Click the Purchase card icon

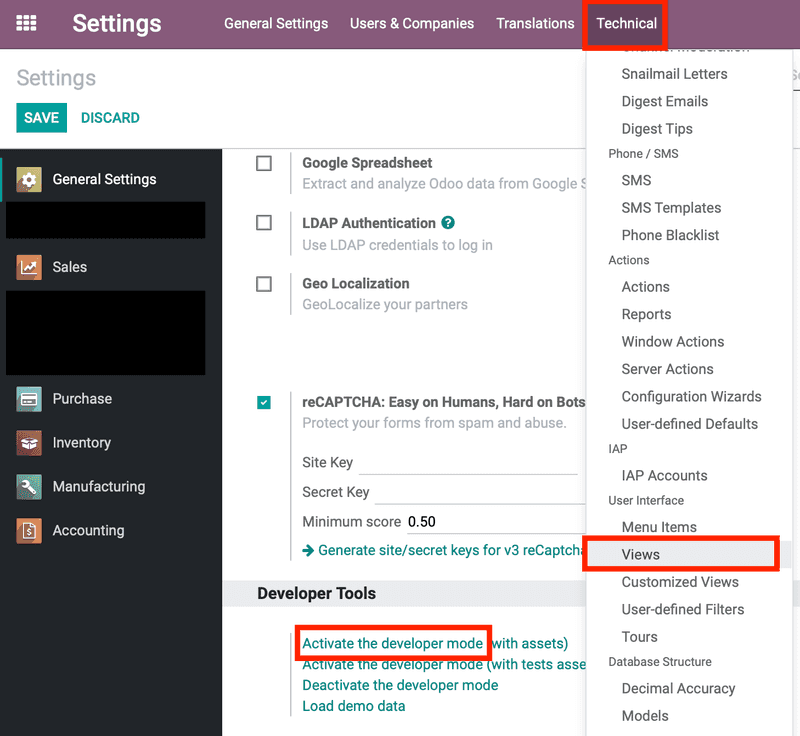[29, 399]
